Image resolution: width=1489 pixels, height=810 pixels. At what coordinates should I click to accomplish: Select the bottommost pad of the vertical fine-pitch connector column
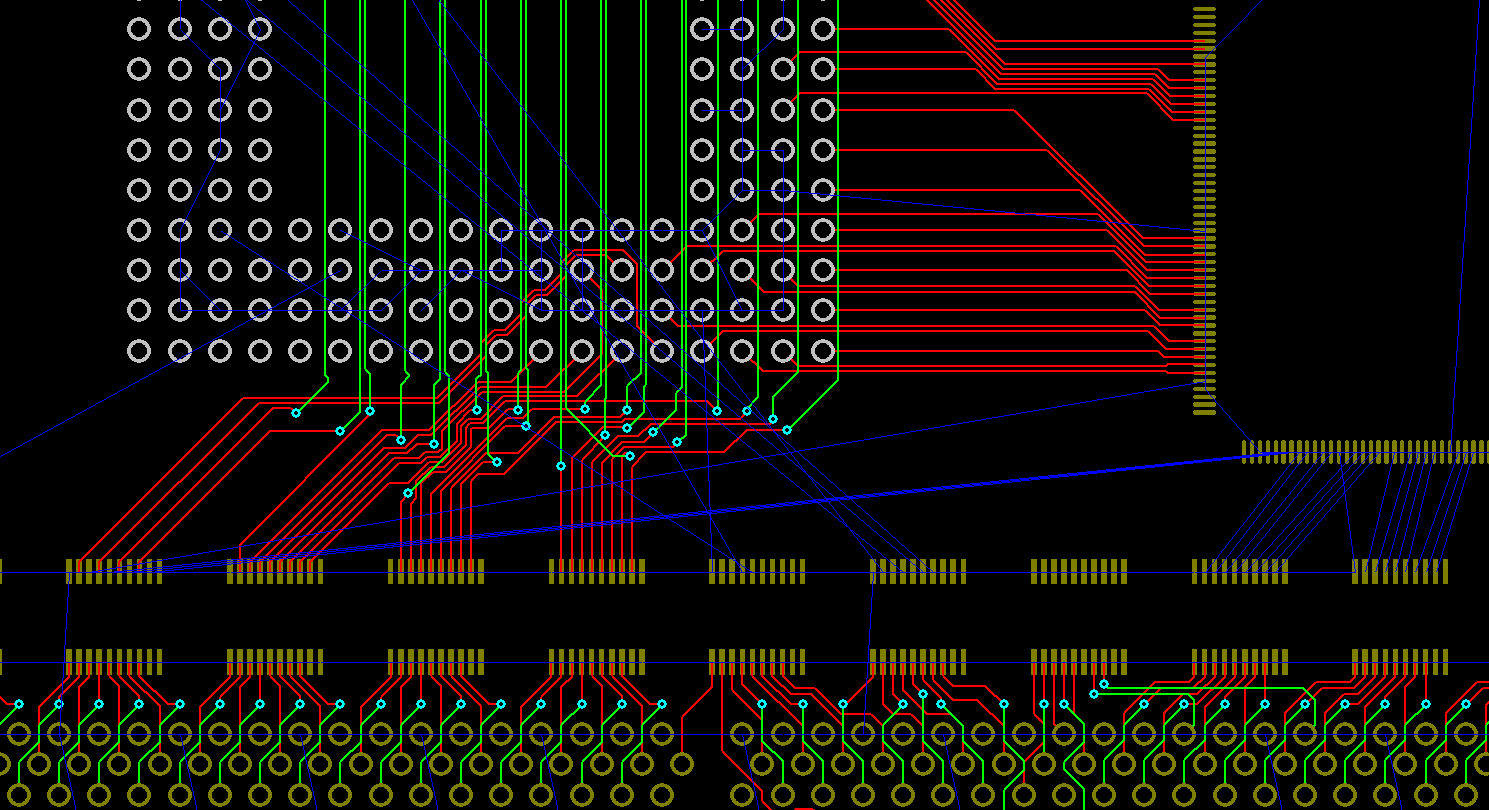(1204, 412)
